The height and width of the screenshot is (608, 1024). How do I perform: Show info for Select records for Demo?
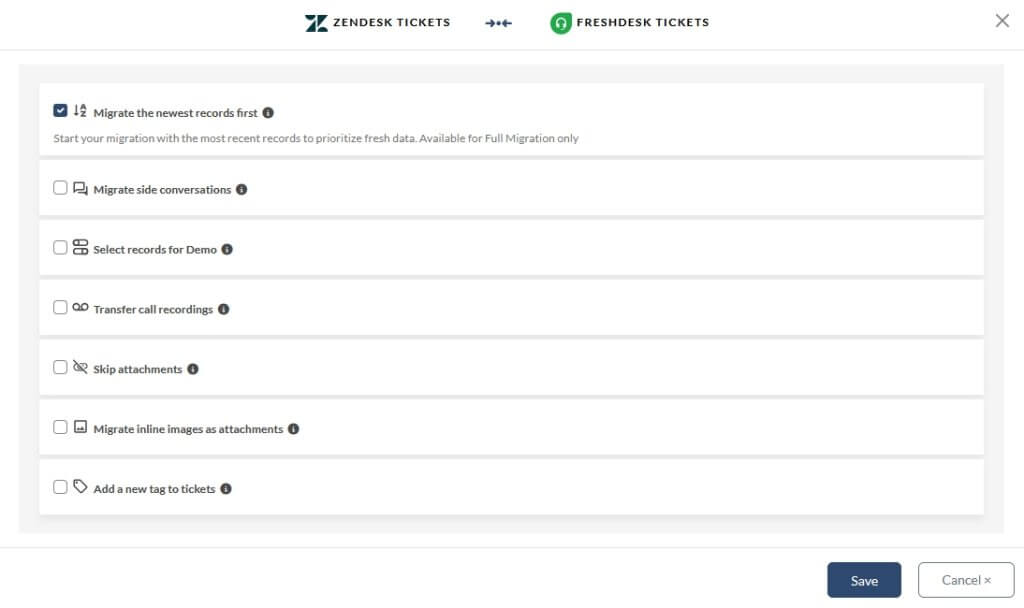tap(227, 249)
